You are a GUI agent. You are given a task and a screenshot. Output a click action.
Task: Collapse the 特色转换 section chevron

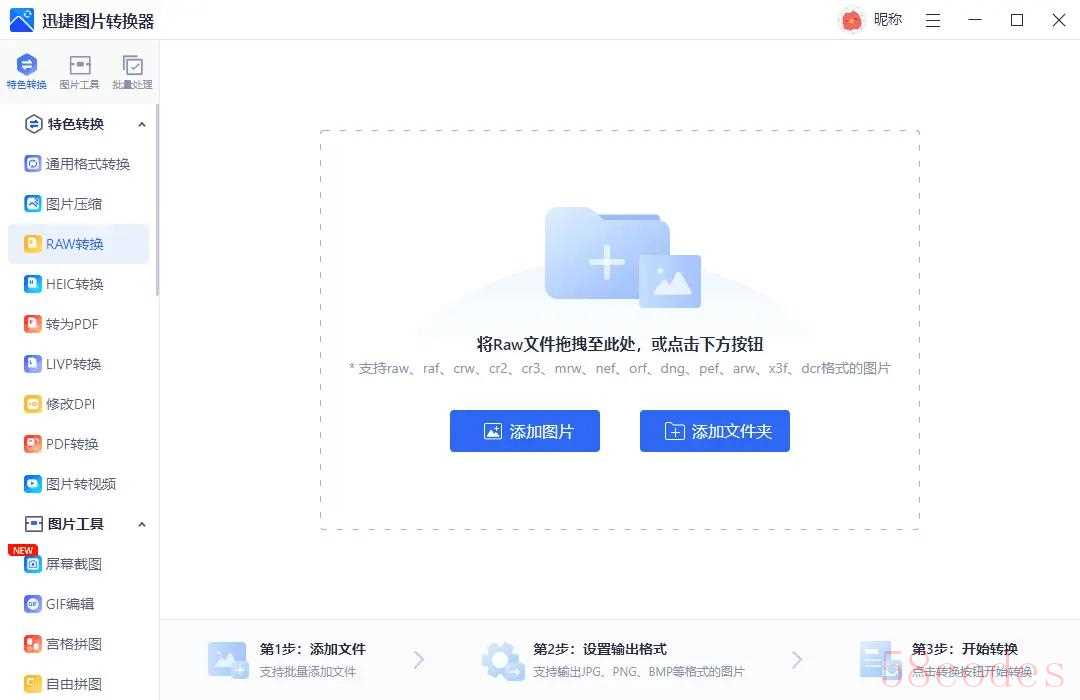tap(141, 124)
